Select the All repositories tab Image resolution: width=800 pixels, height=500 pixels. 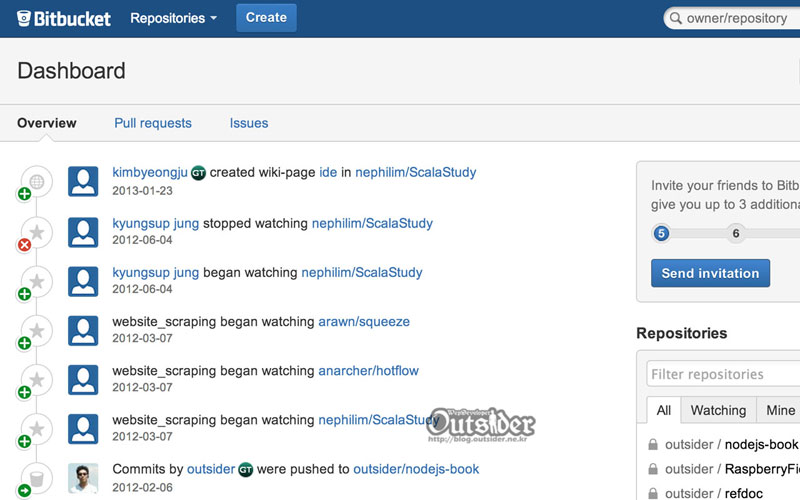coord(664,410)
